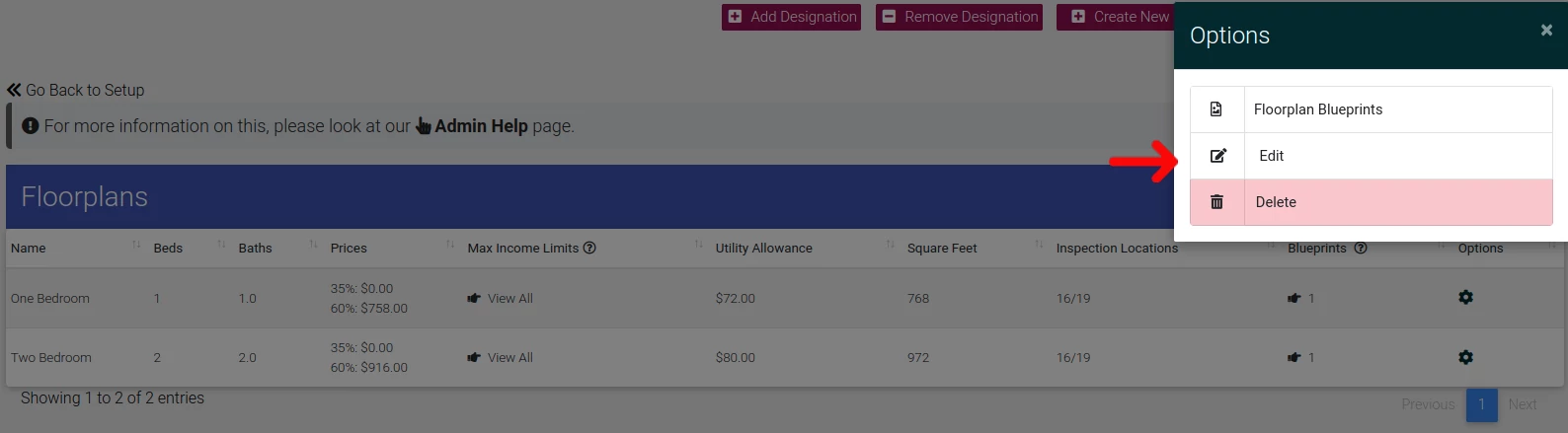1568x433 pixels.
Task: Open options gear for One Bedroom
Action: coord(1465,297)
